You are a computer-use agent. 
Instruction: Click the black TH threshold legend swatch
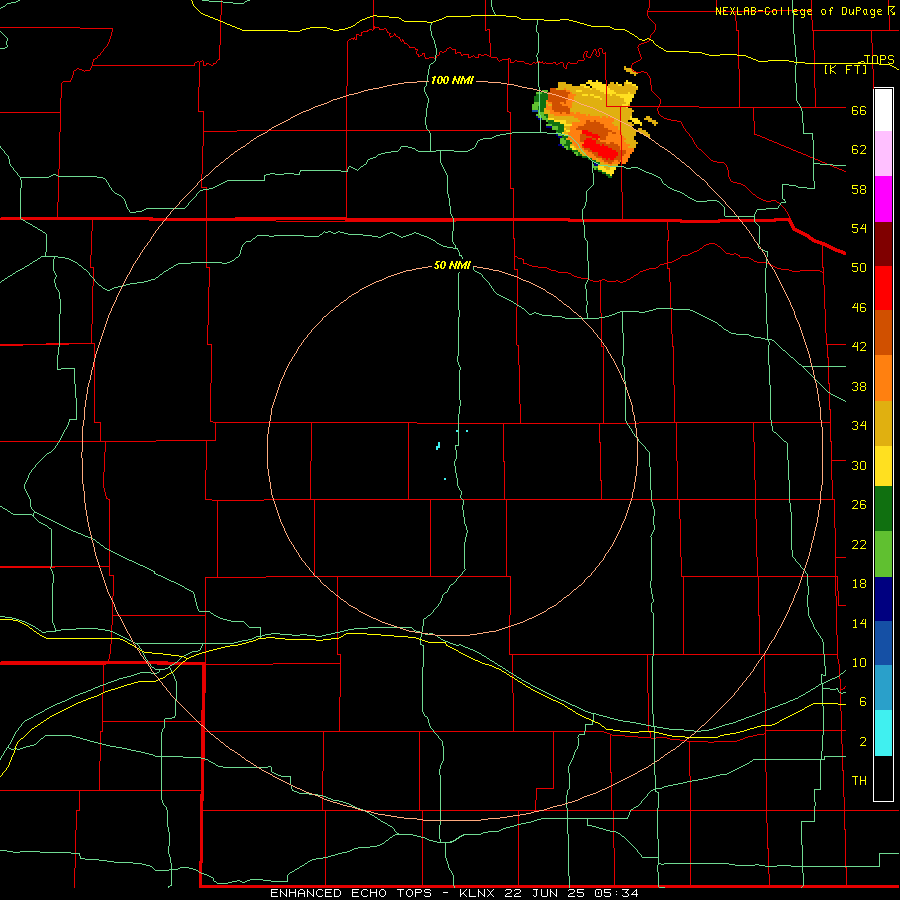click(883, 778)
